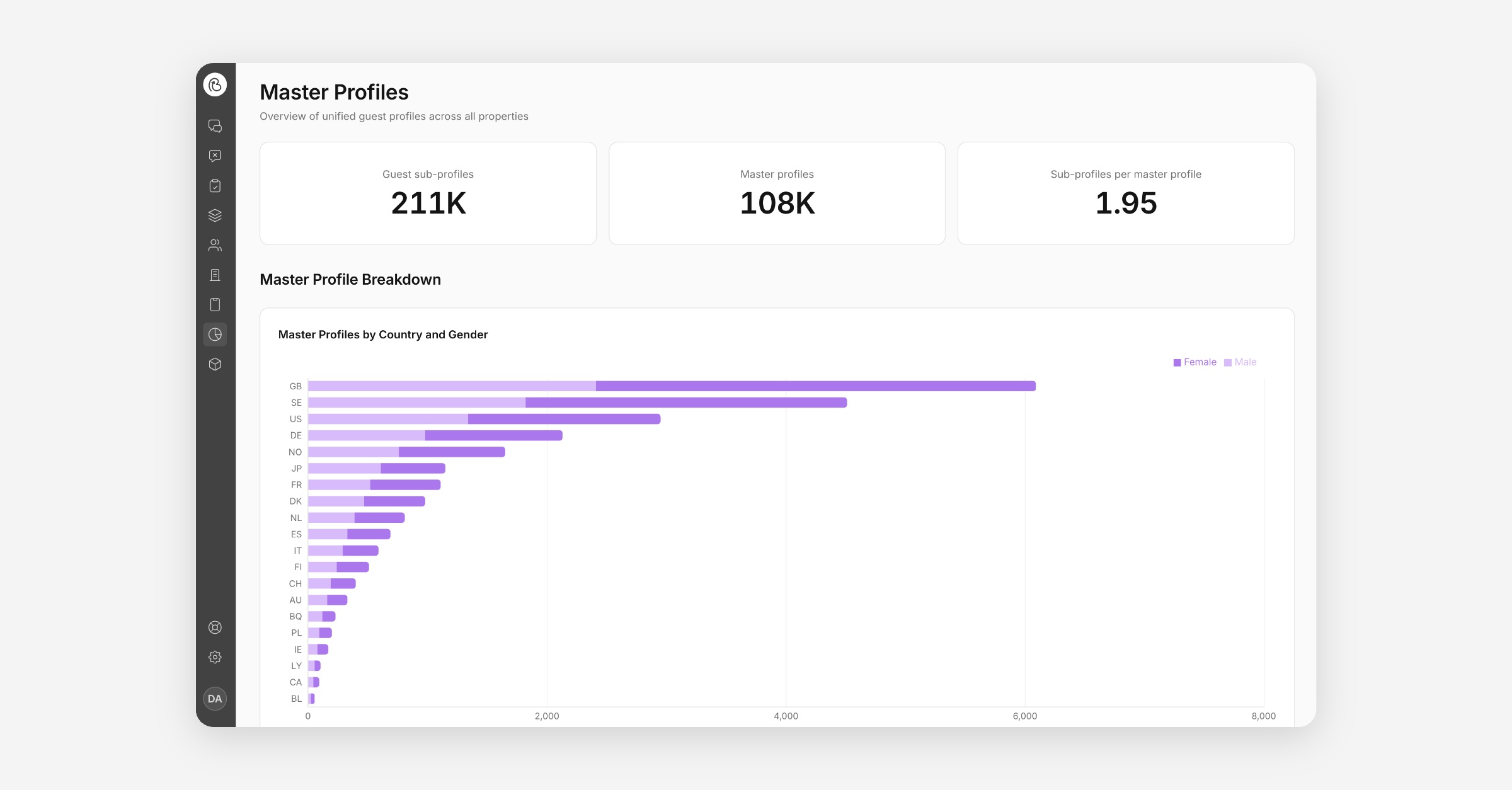Open the cube box icon
This screenshot has width=1512, height=790.
click(215, 364)
